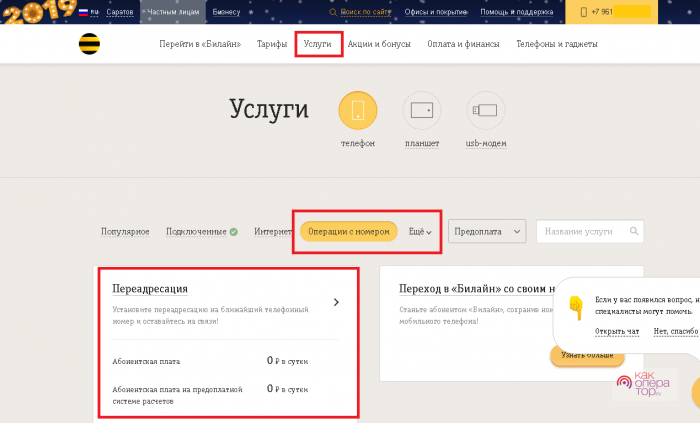Click the phone icon beside +7 961 number
This screenshot has width=700, height=423.
pyautogui.click(x=583, y=12)
